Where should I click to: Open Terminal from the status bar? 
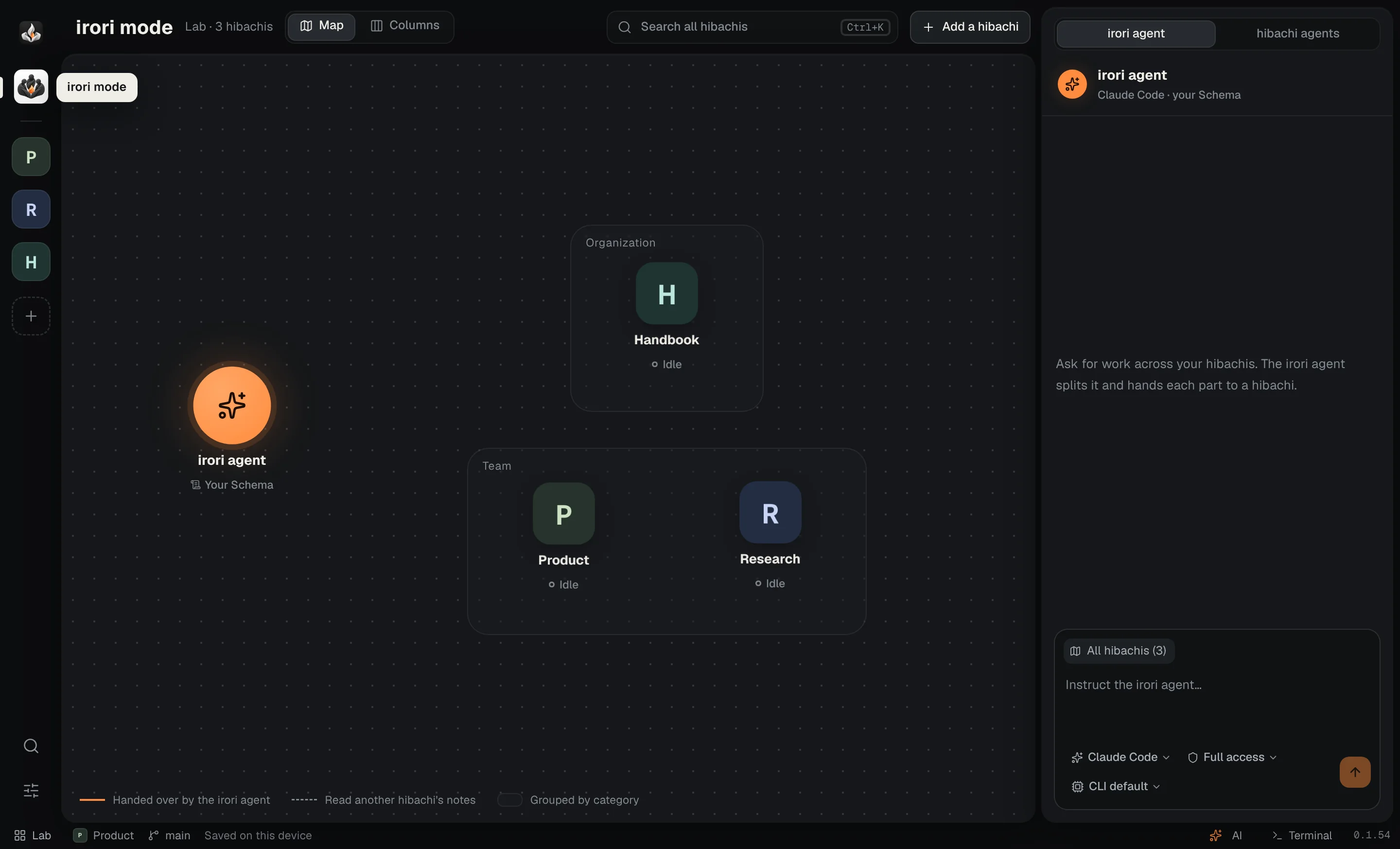[x=1302, y=835]
